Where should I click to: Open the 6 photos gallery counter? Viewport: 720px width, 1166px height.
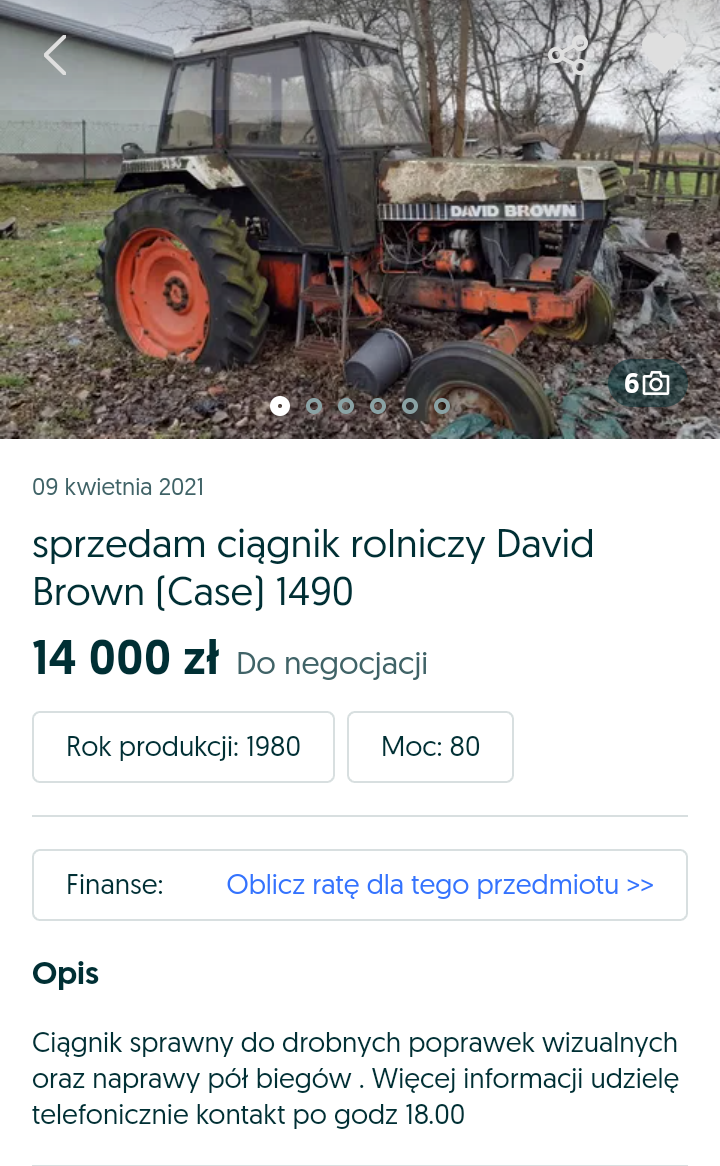(x=647, y=383)
